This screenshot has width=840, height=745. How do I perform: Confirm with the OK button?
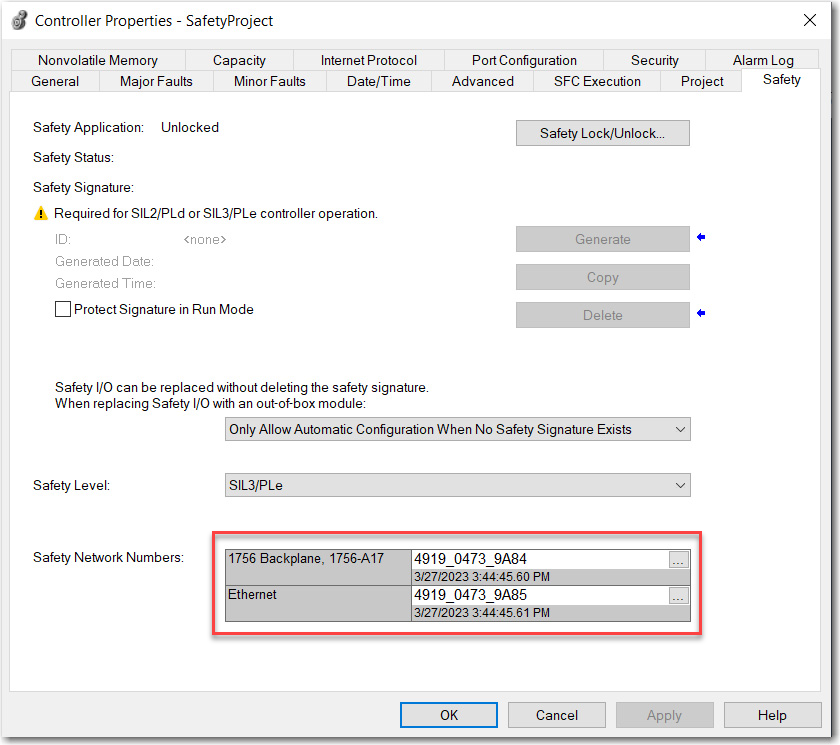click(448, 715)
